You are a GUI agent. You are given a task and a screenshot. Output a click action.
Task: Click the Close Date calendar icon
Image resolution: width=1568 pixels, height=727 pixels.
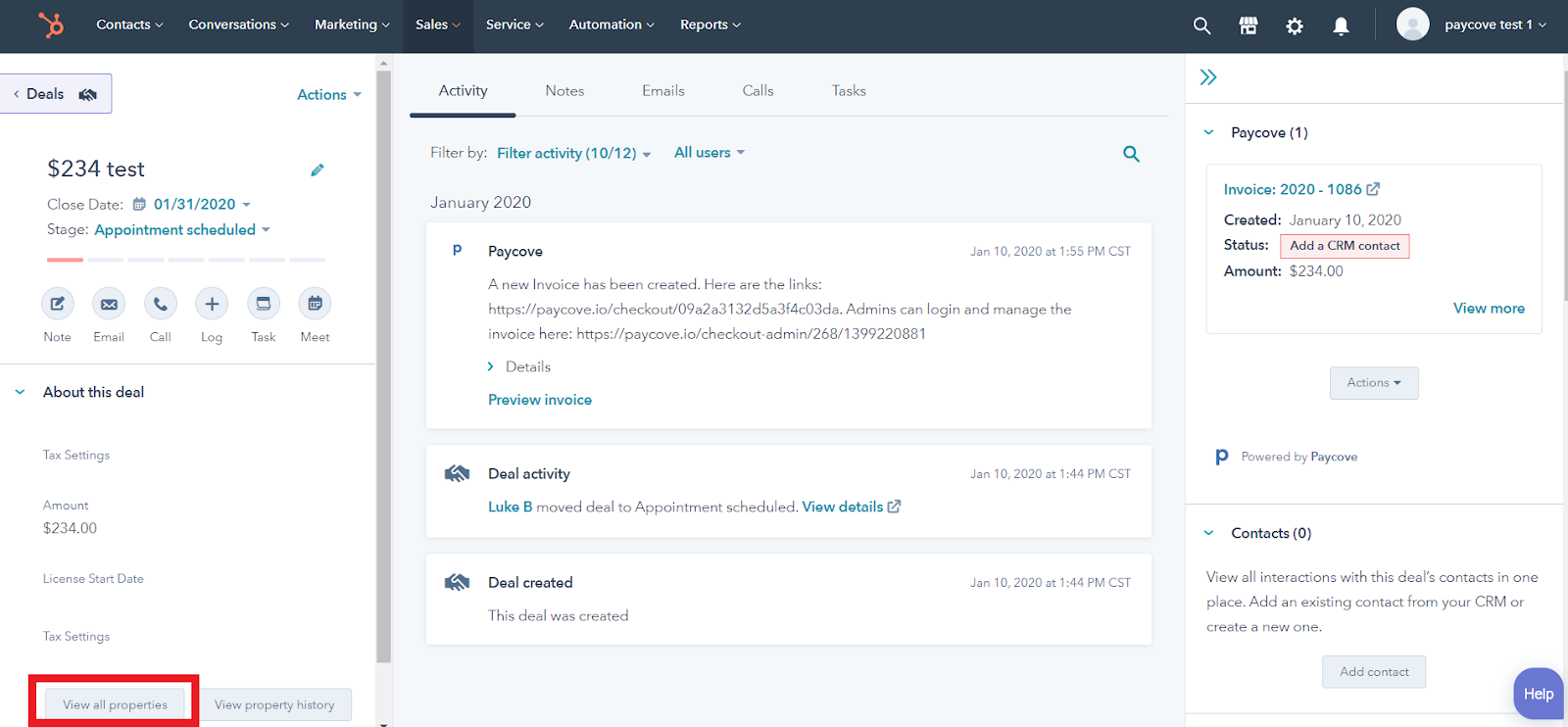point(139,205)
